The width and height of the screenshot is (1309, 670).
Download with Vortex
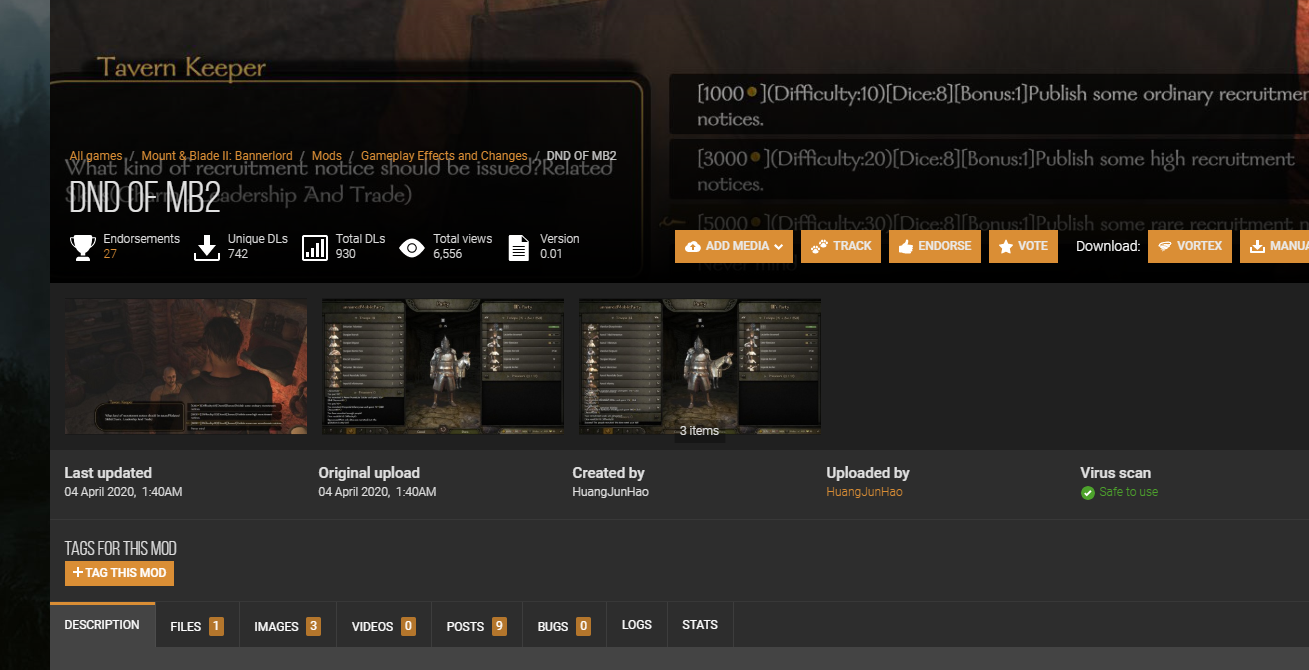[1189, 246]
